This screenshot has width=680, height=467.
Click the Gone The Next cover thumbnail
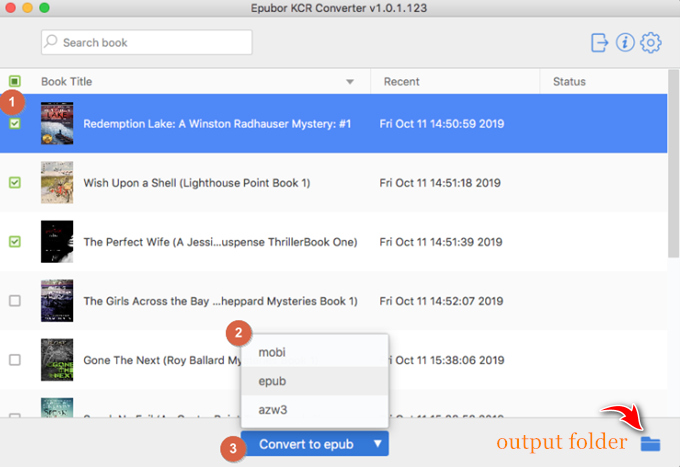(57, 359)
